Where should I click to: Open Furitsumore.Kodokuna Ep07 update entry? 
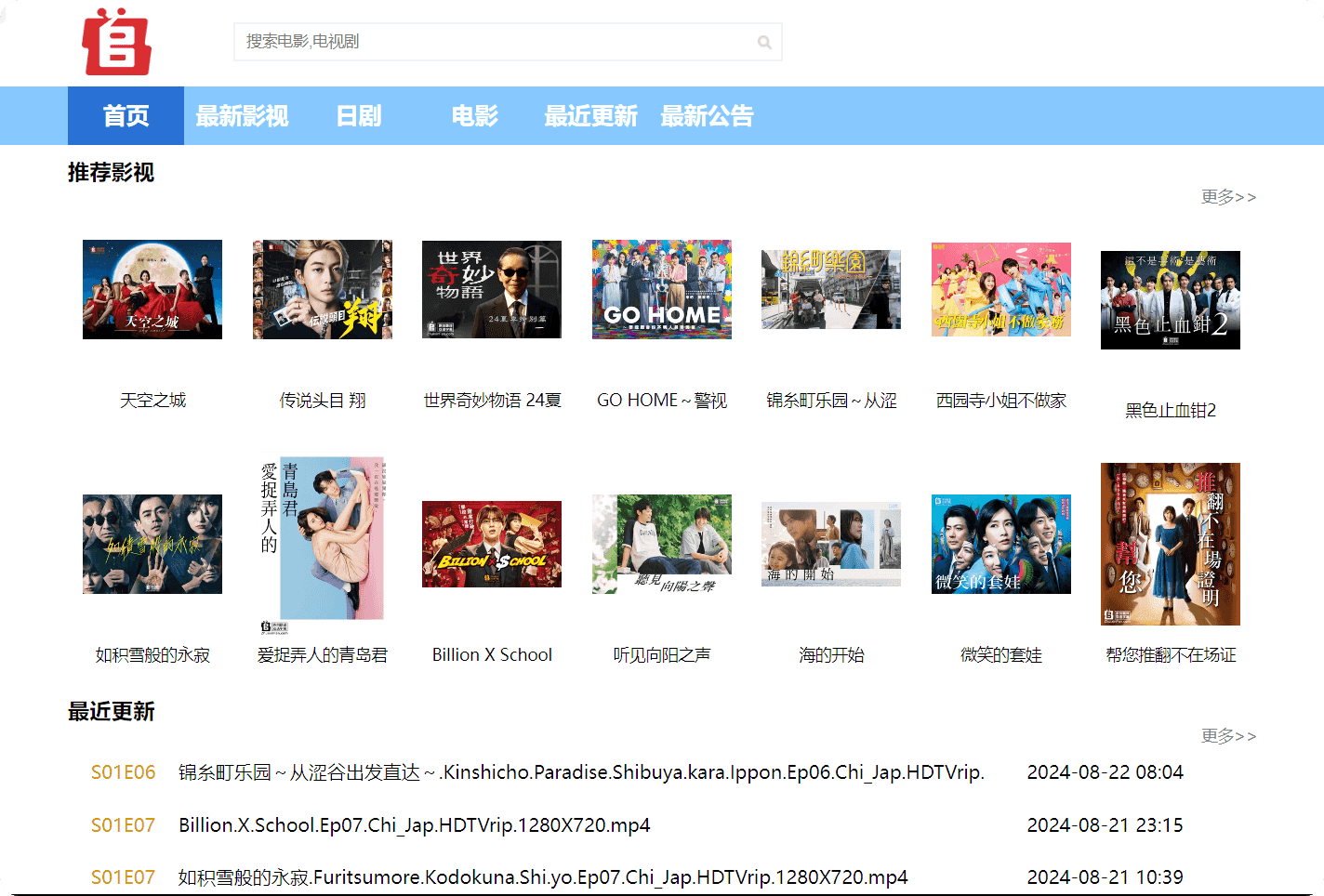542,877
